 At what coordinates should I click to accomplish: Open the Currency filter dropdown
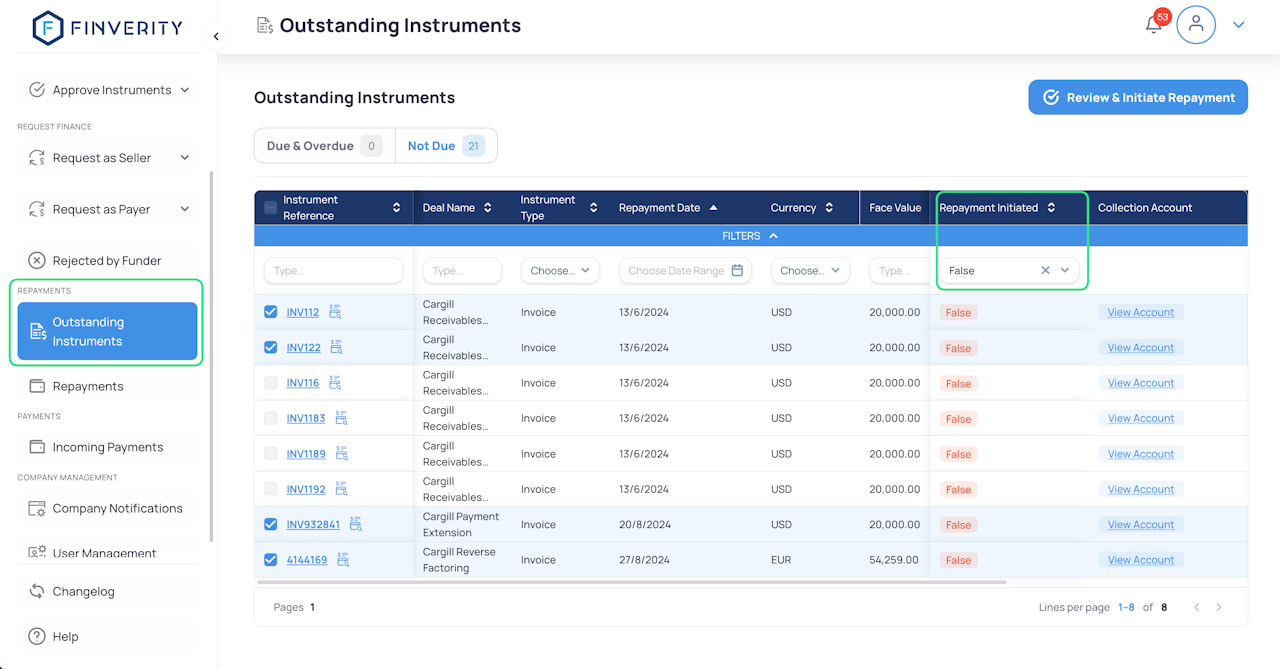(x=809, y=270)
